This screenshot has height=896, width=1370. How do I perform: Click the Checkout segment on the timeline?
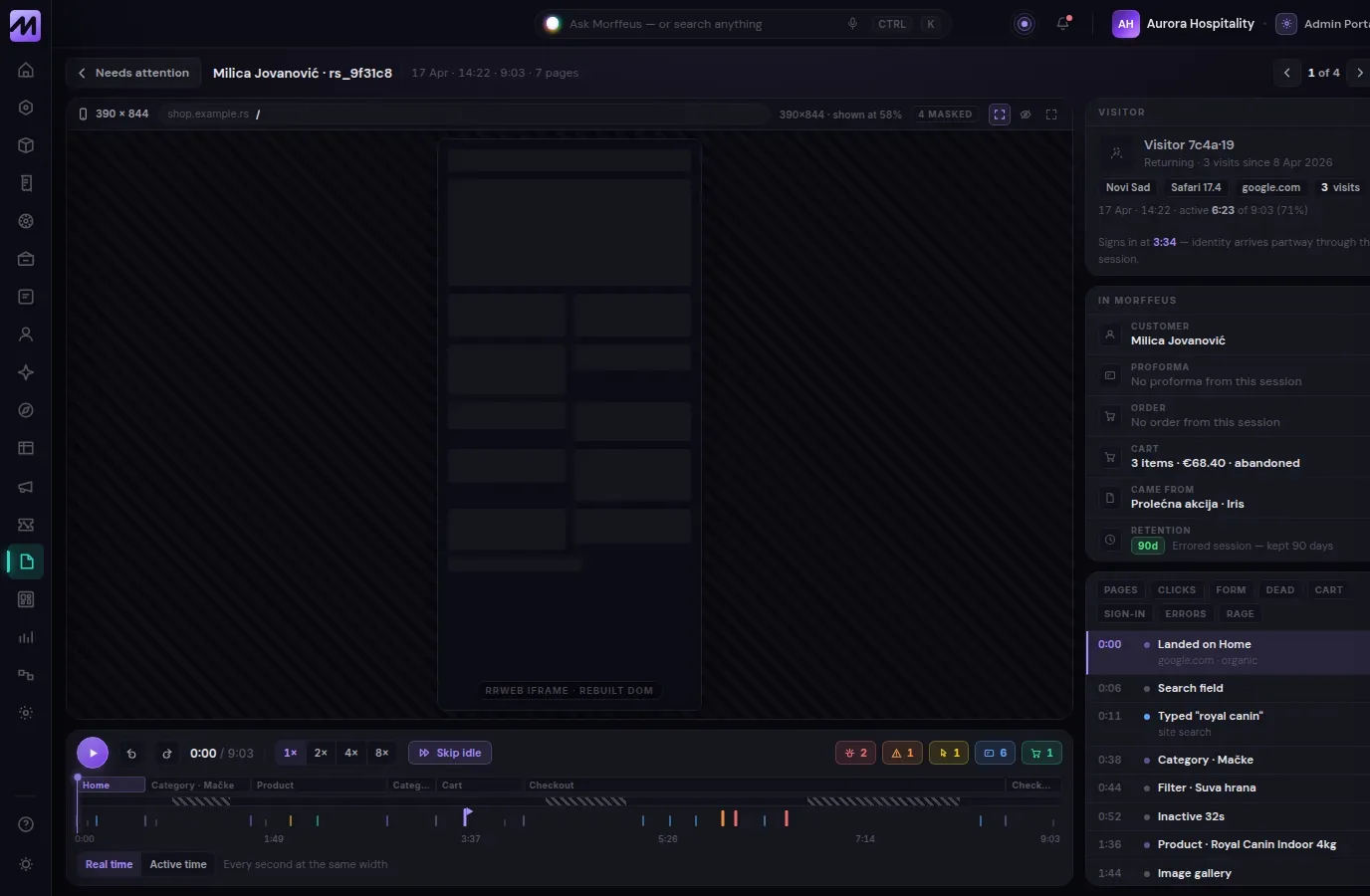coord(764,785)
